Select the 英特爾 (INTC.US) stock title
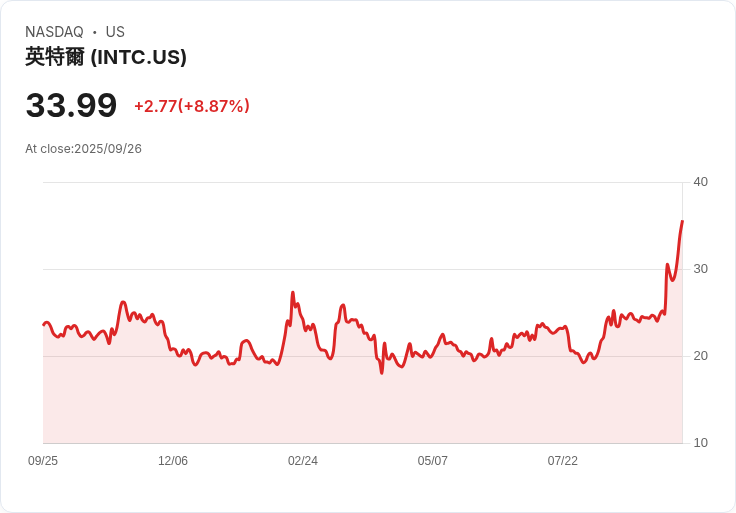Screen dimensions: 736x513 (106, 57)
